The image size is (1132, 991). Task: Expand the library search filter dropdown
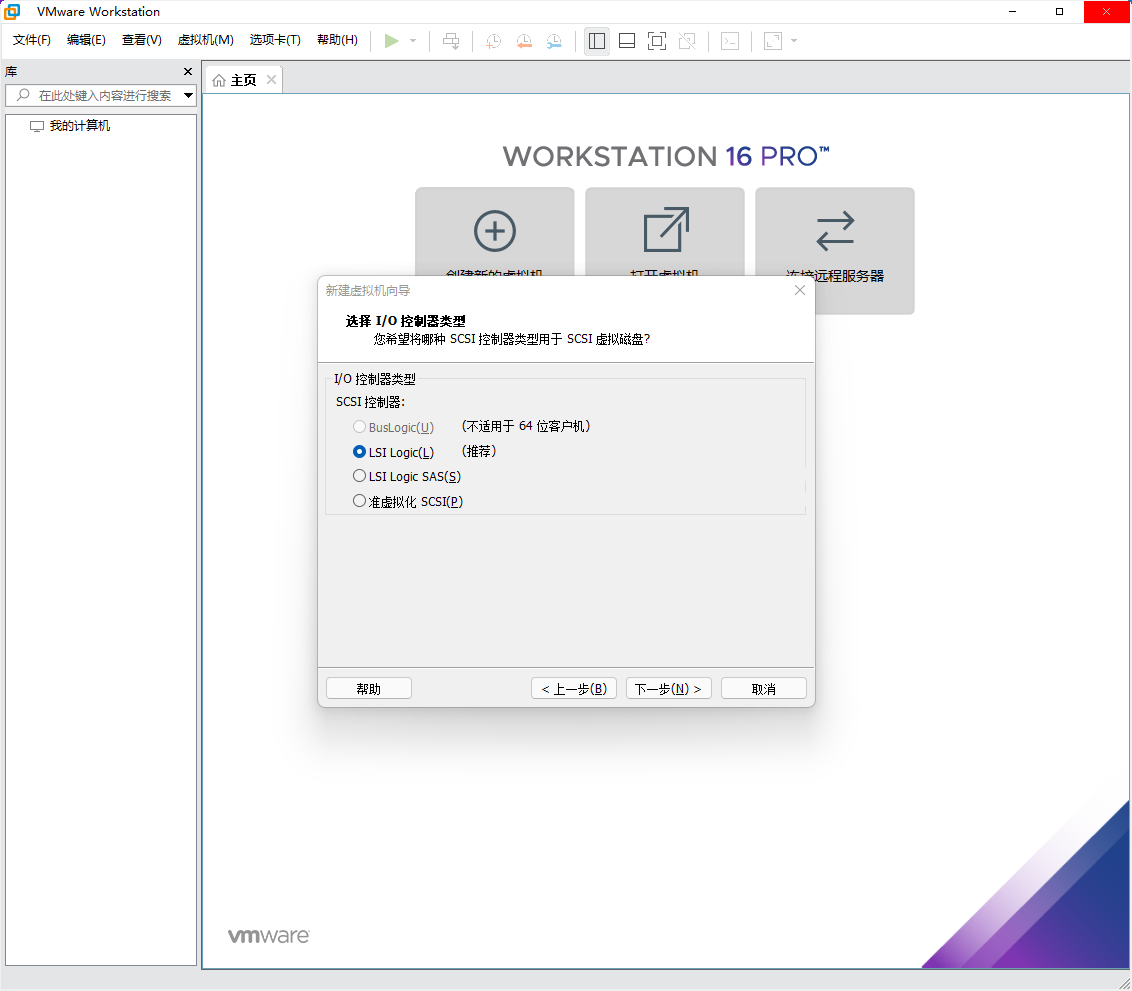click(188, 95)
